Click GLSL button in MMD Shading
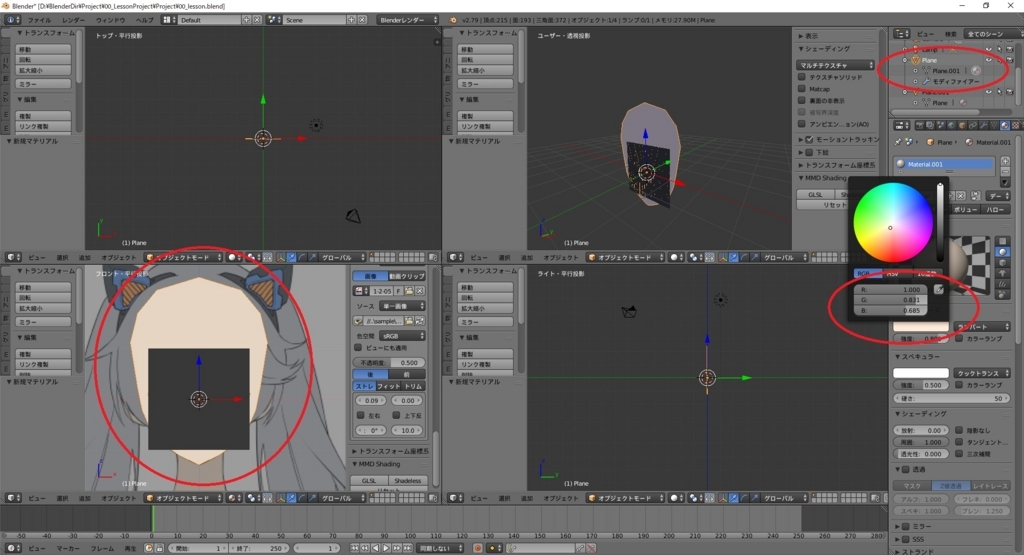This screenshot has width=1024, height=555. pyautogui.click(x=815, y=195)
